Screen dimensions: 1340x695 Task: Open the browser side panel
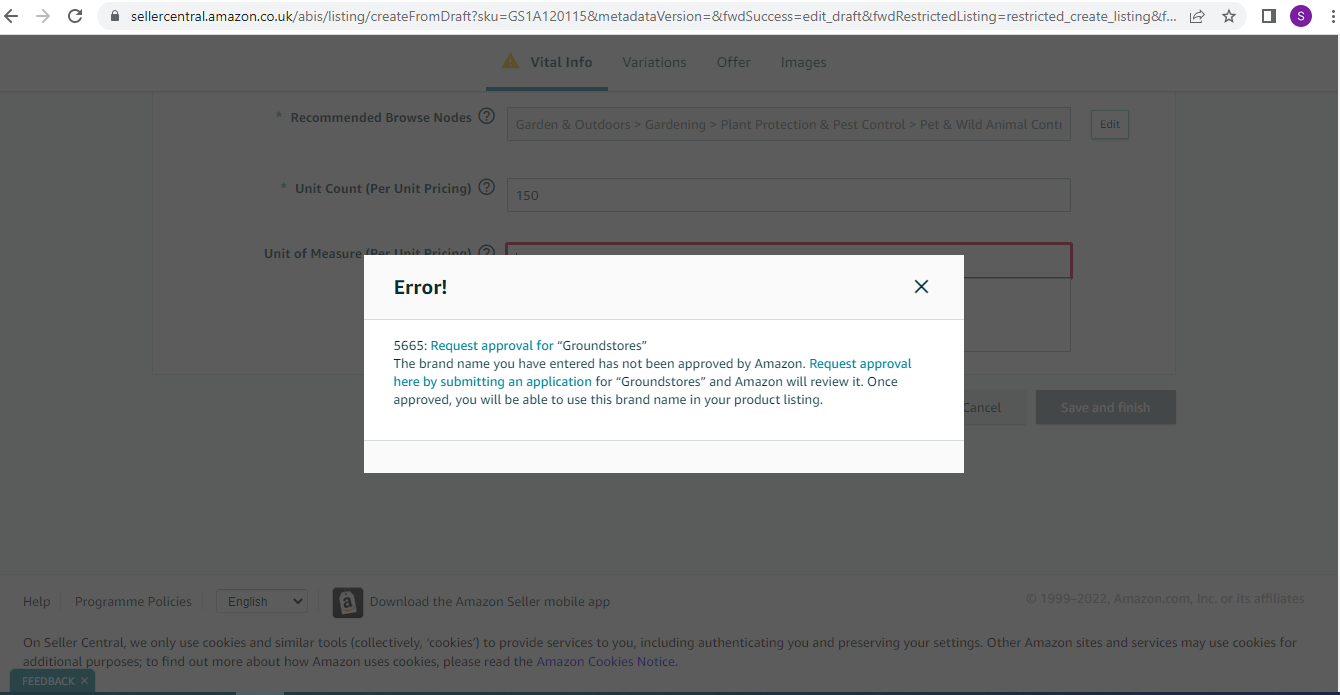pyautogui.click(x=1269, y=16)
